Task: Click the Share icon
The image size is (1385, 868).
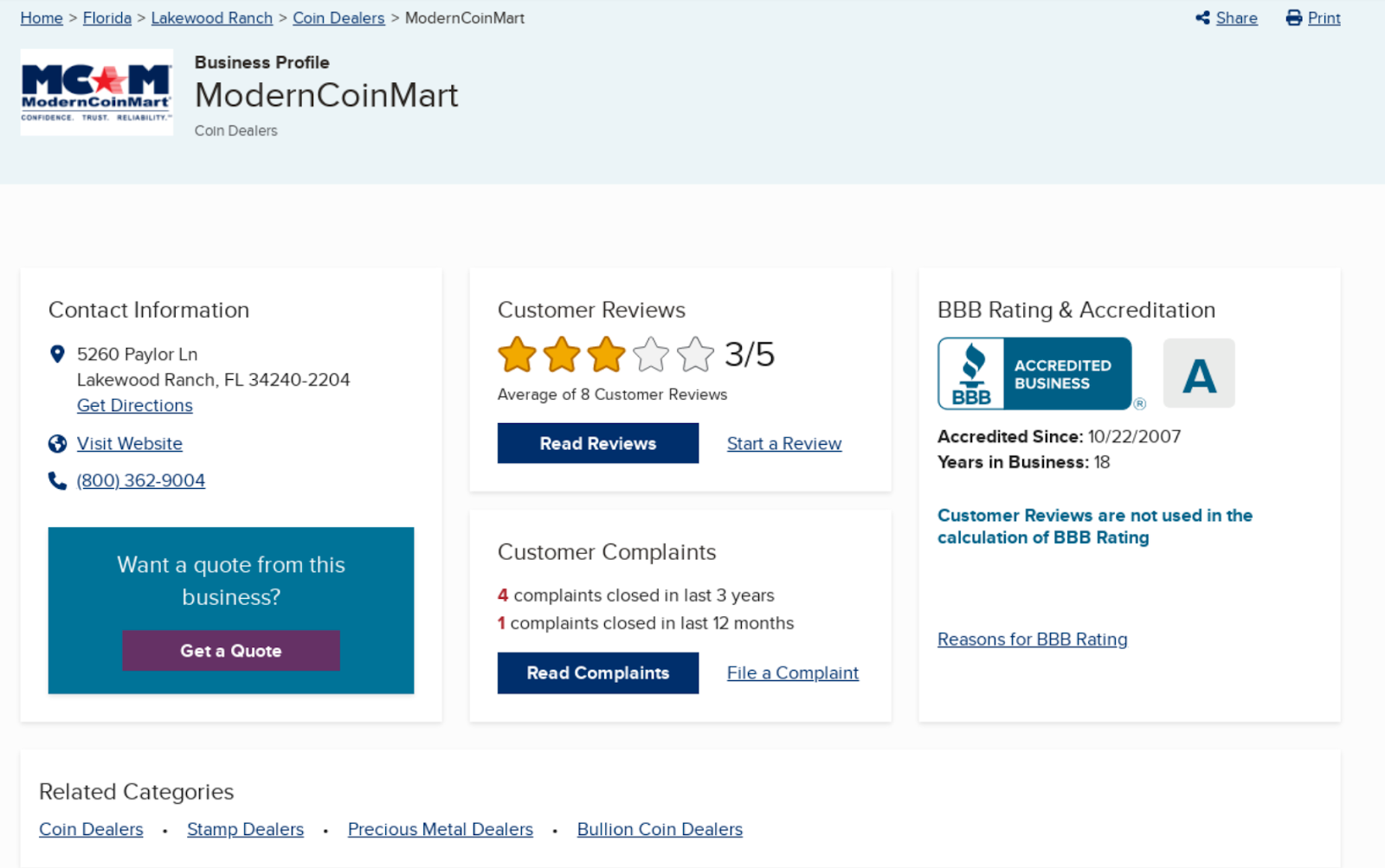Action: [x=1202, y=18]
